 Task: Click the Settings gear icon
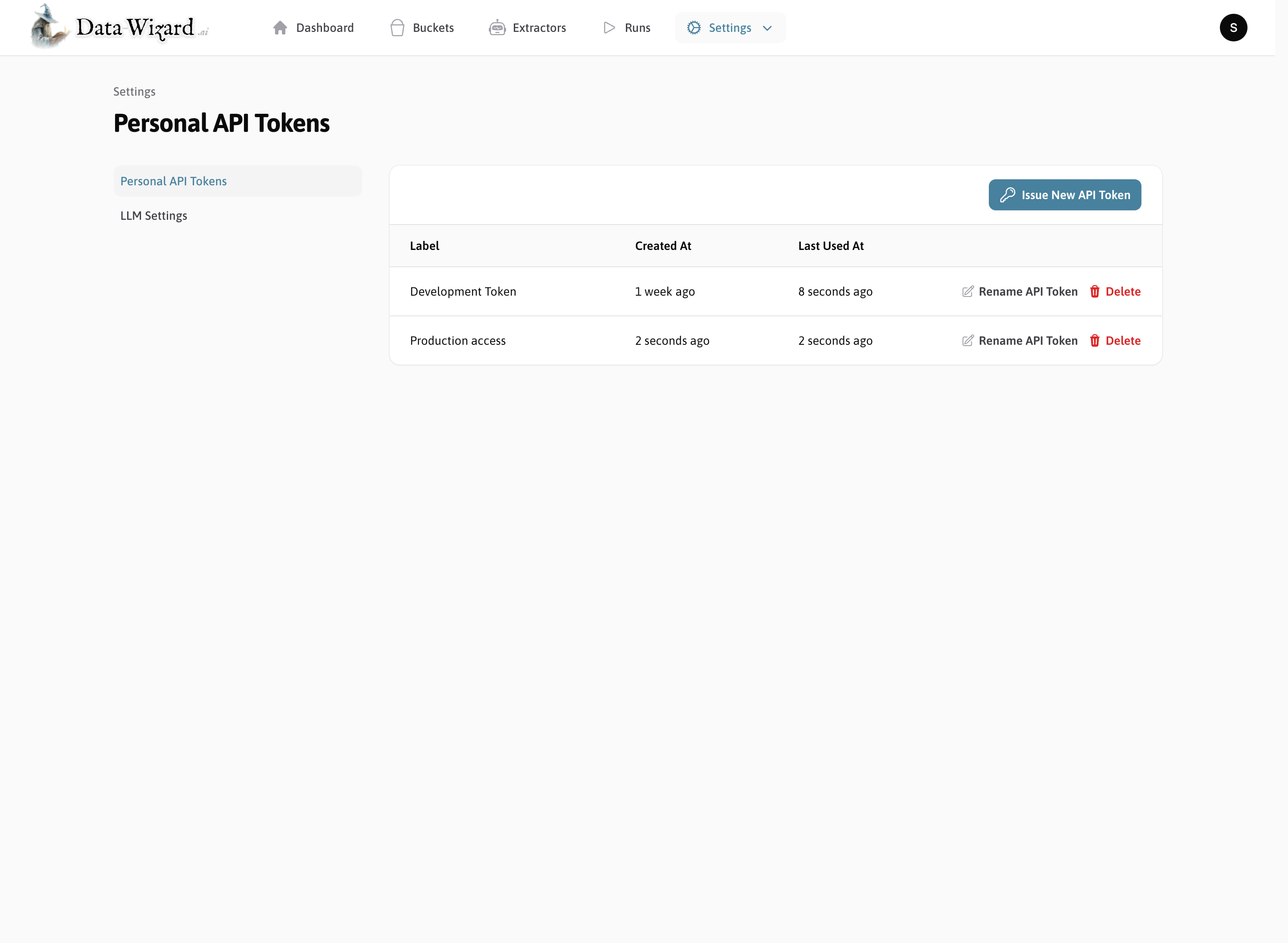[x=693, y=28]
